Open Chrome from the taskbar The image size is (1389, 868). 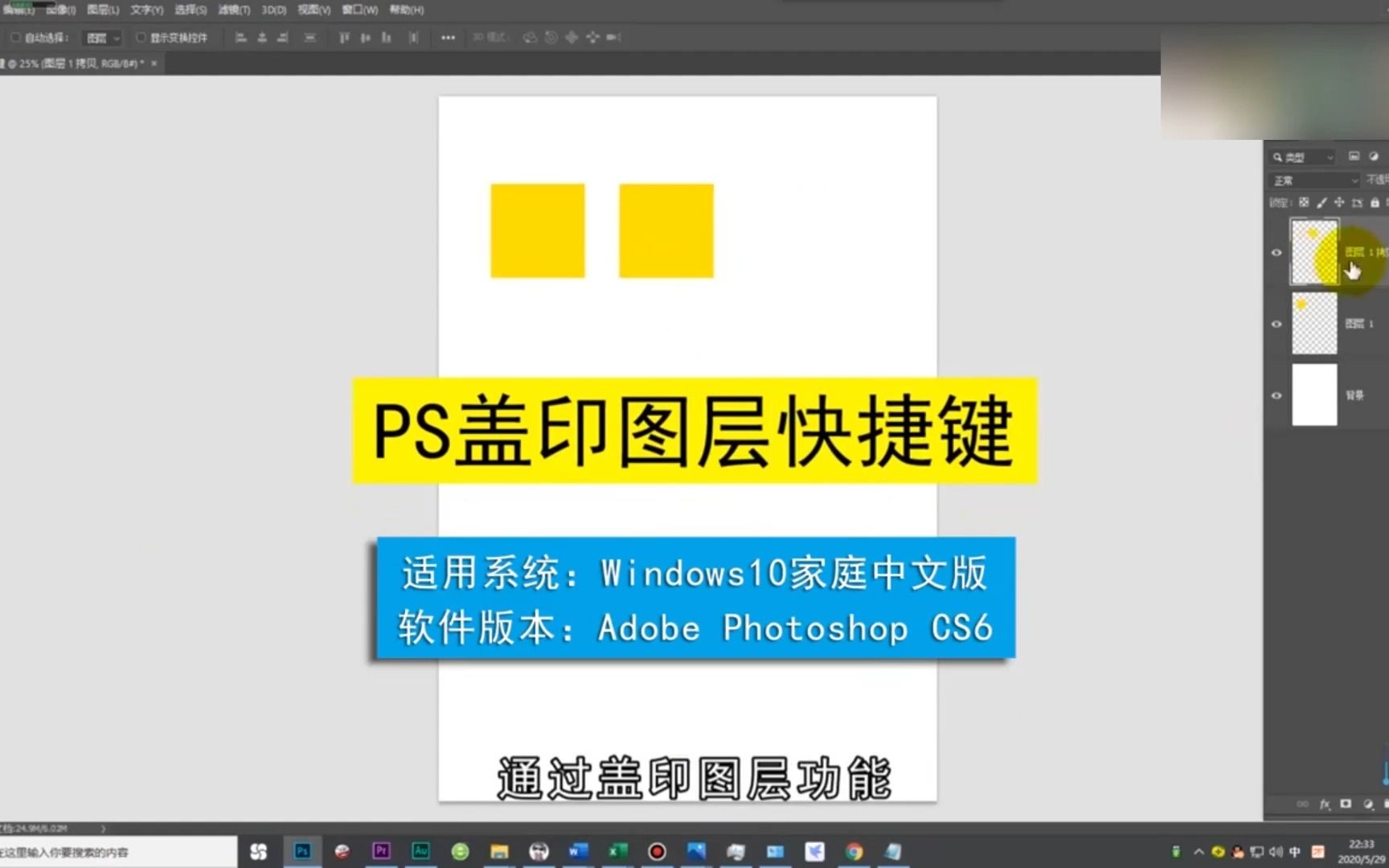[854, 851]
